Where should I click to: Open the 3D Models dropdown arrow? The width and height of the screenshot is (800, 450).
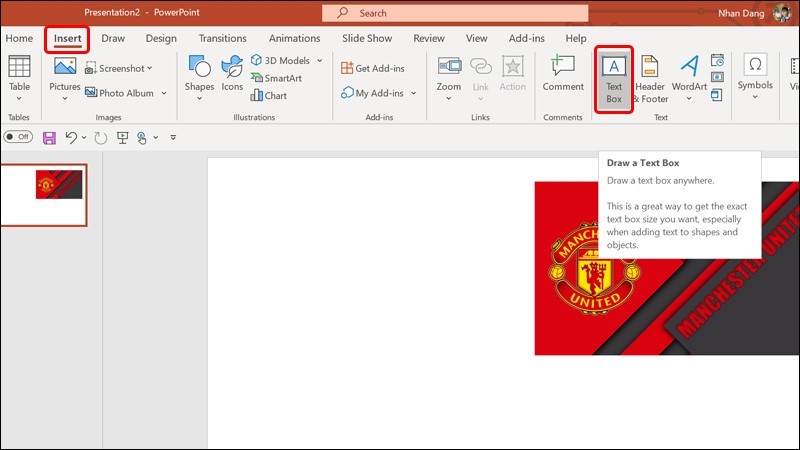320,60
